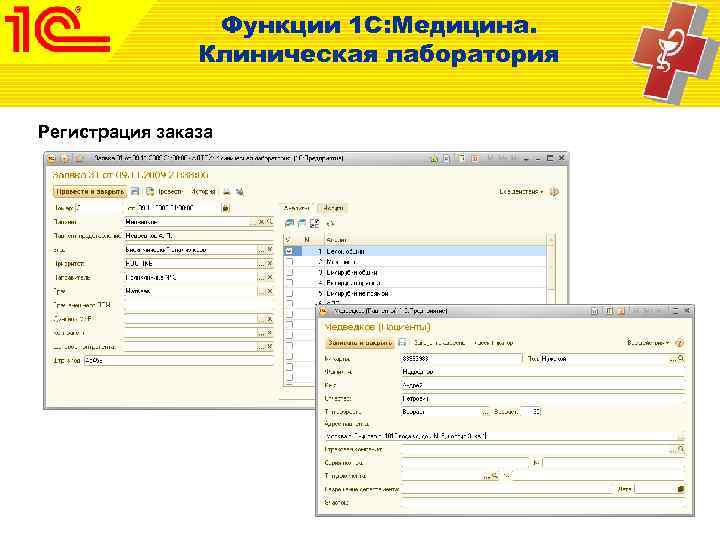720x540 pixels.
Task: Uncheck the checkbox for row 1 'Белок общий'
Action: [x=289, y=252]
